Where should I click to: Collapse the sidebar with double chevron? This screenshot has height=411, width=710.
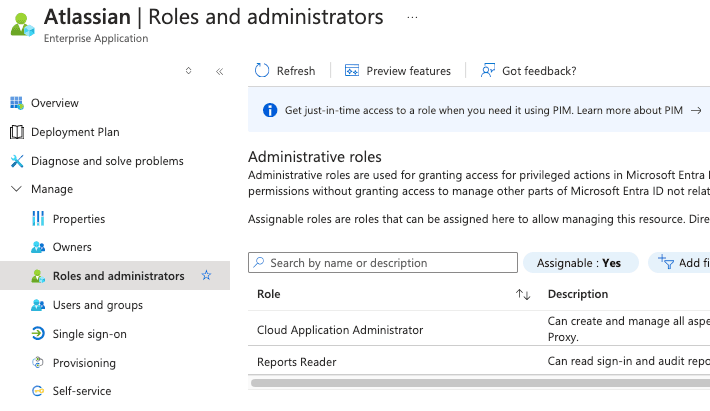coord(220,71)
